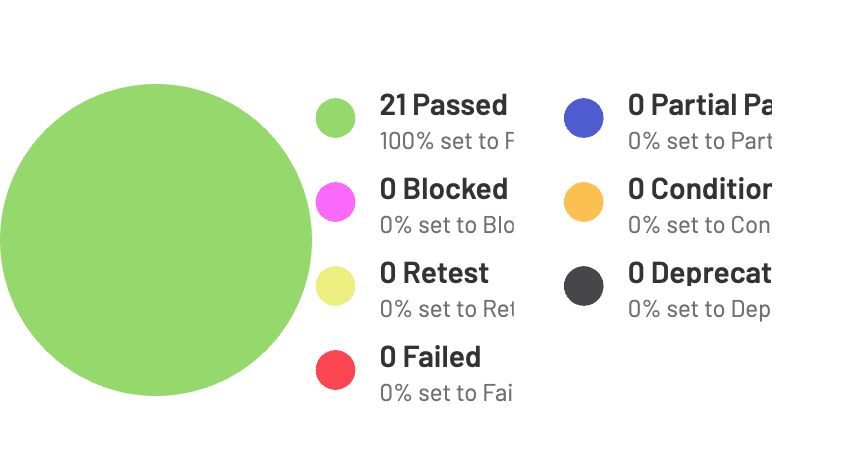852x460 pixels.
Task: Click the red Failed legend dot
Action: click(336, 370)
